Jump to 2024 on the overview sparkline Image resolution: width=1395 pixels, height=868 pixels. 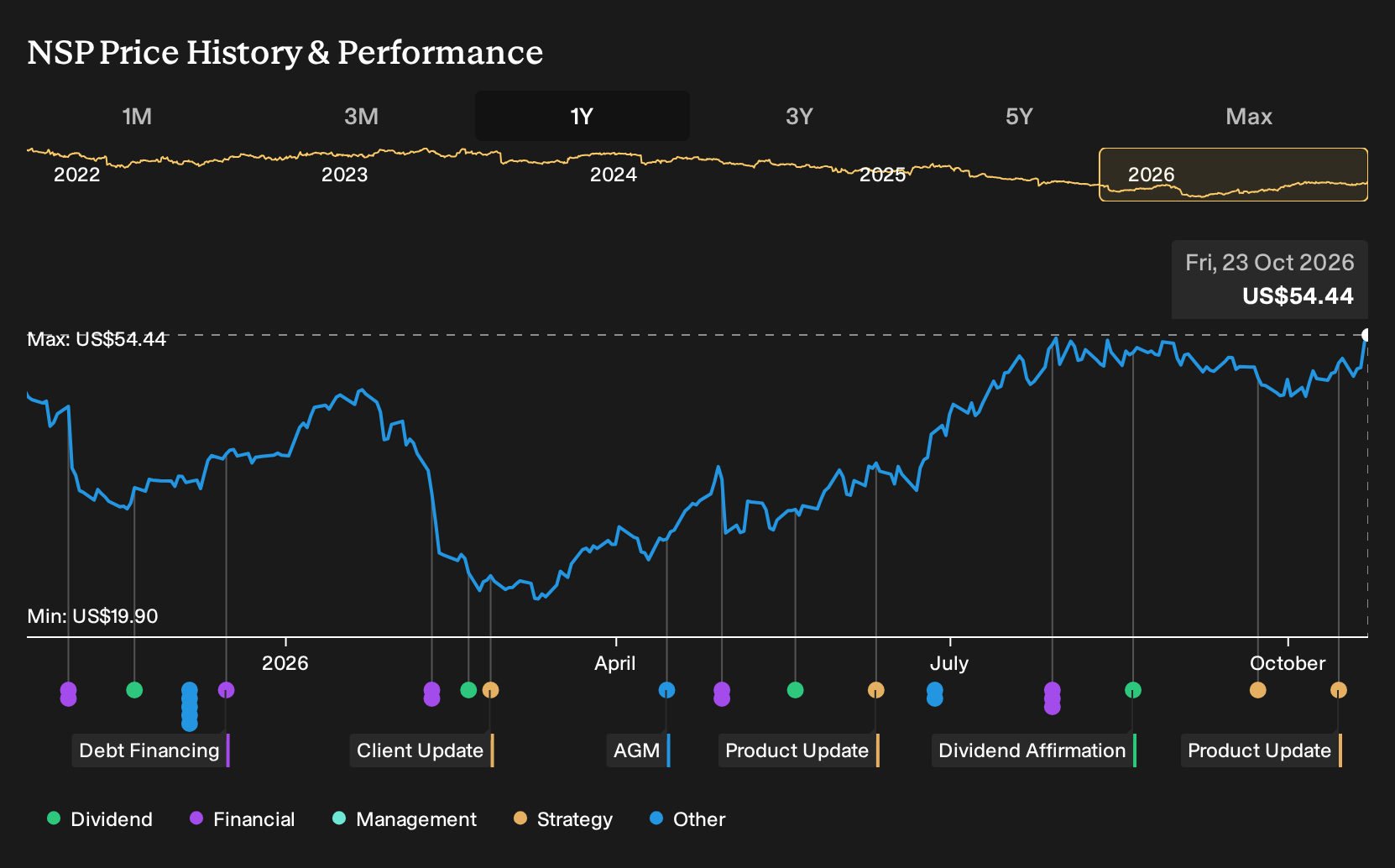point(614,175)
